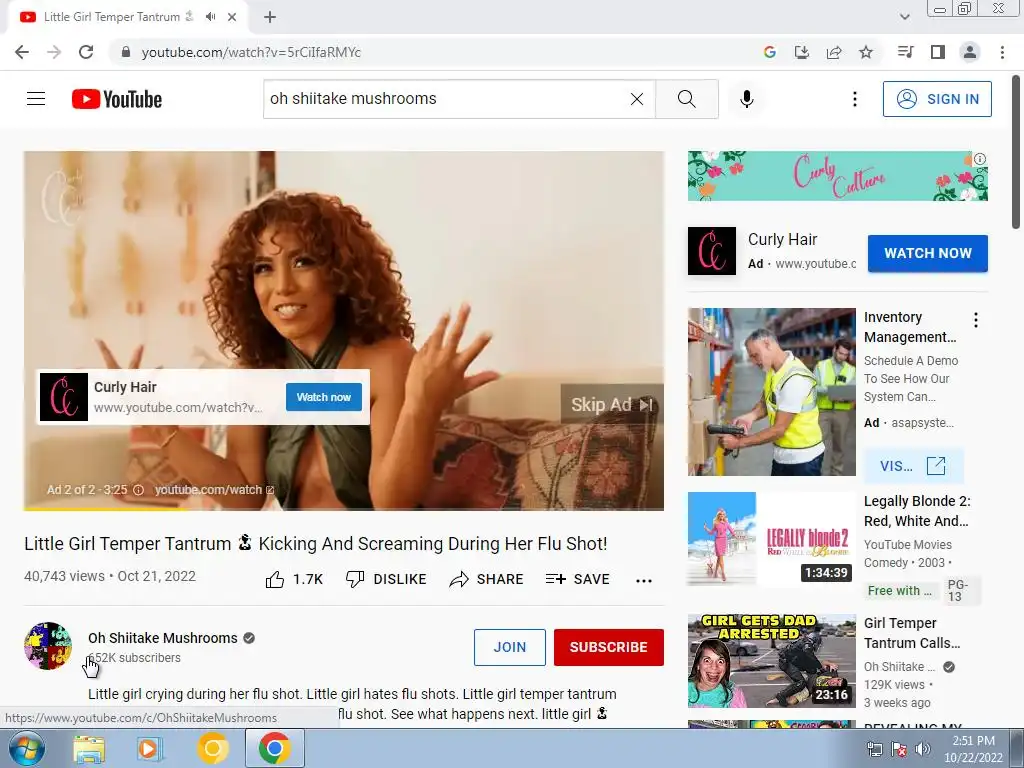Viewport: 1024px width, 768px height.
Task: Click WATCH NOW in sidebar ad
Action: pos(927,253)
